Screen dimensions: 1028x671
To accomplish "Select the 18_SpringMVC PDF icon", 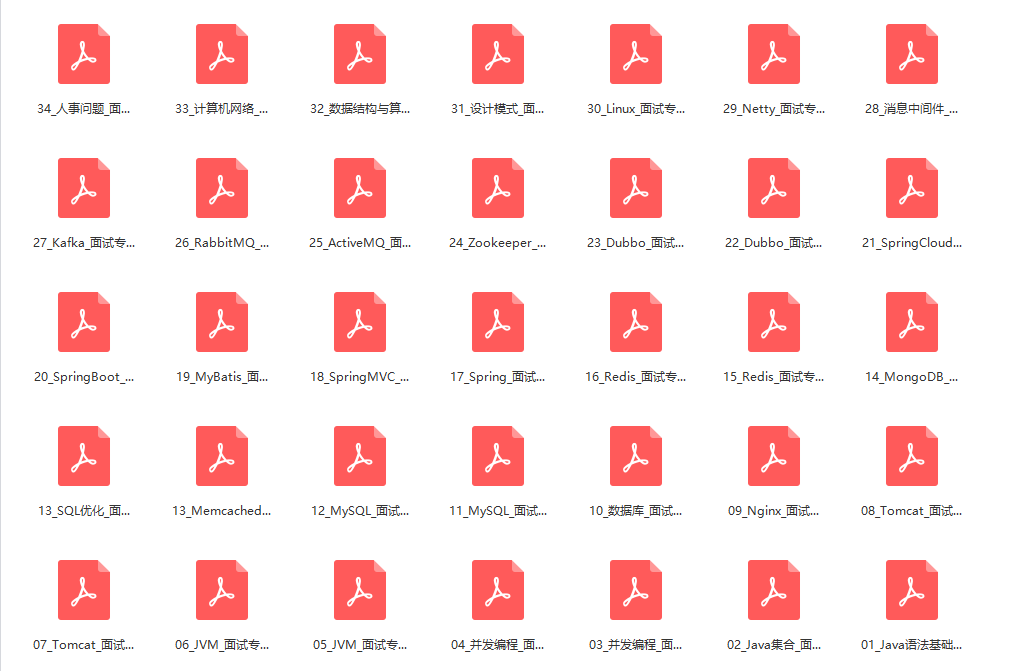I will (360, 322).
